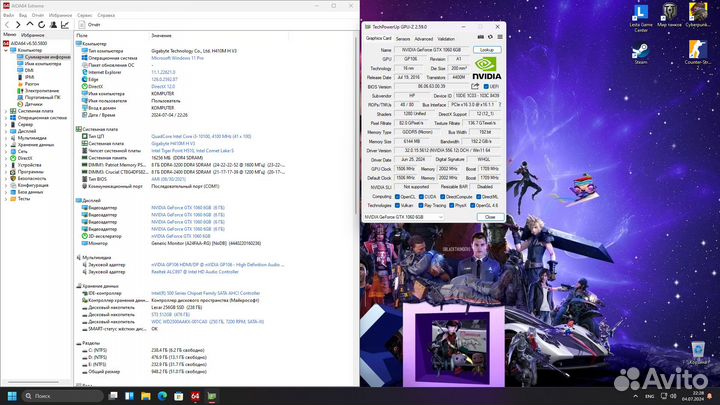Open the DirectX 12.0 value link
720x405 pixels.
163,86
